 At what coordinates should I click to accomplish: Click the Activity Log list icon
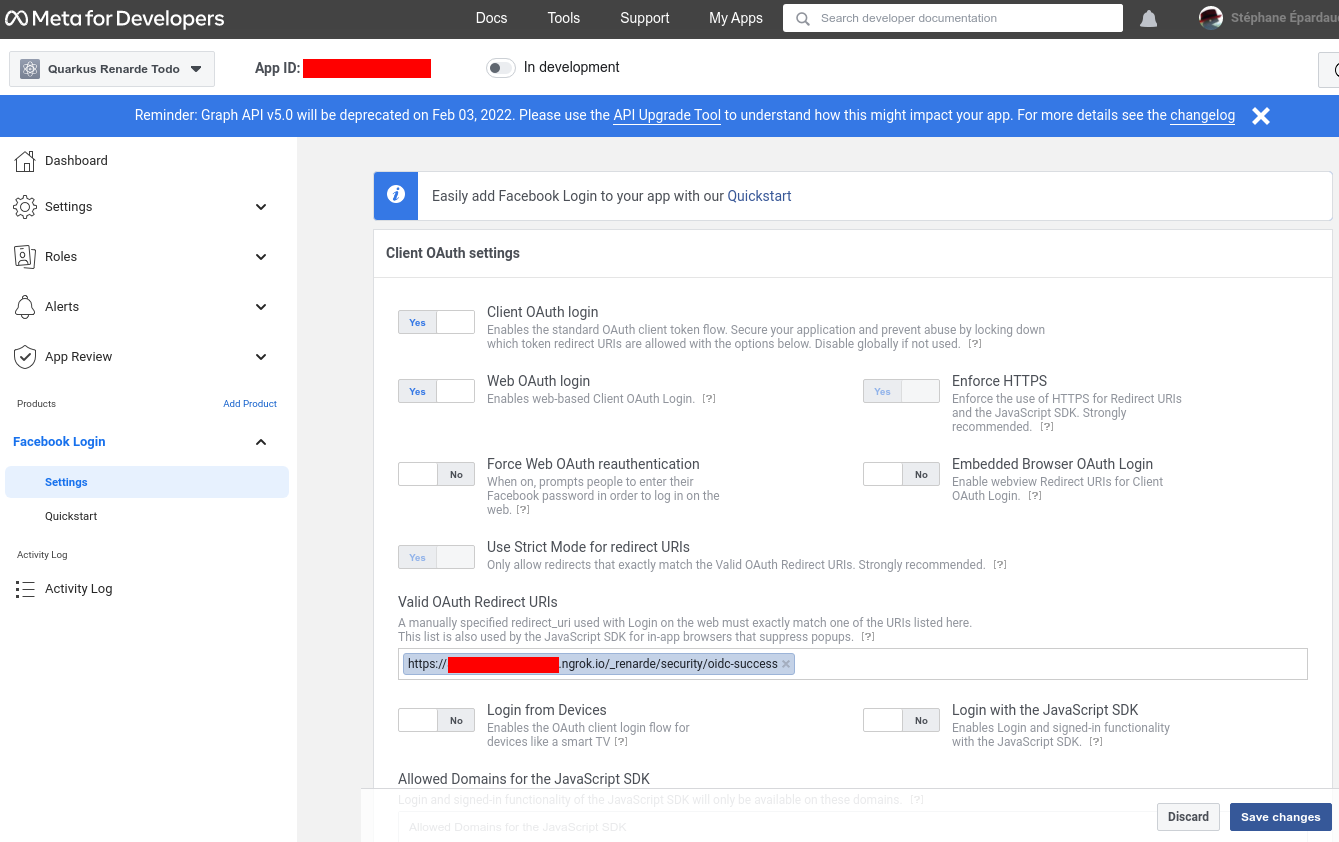pyautogui.click(x=25, y=589)
